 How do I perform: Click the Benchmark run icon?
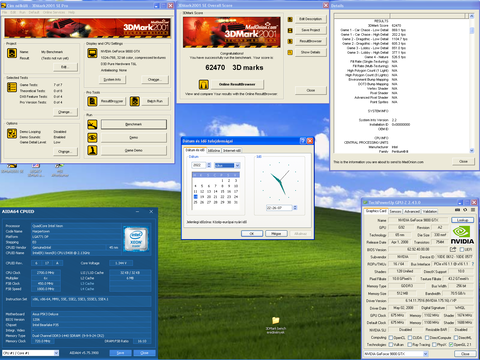coord(92,124)
